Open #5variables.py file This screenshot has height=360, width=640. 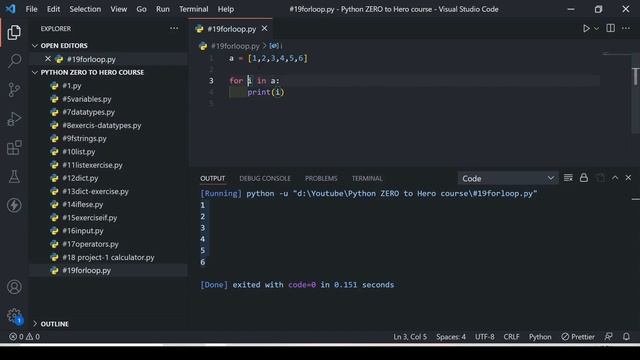click(108, 99)
